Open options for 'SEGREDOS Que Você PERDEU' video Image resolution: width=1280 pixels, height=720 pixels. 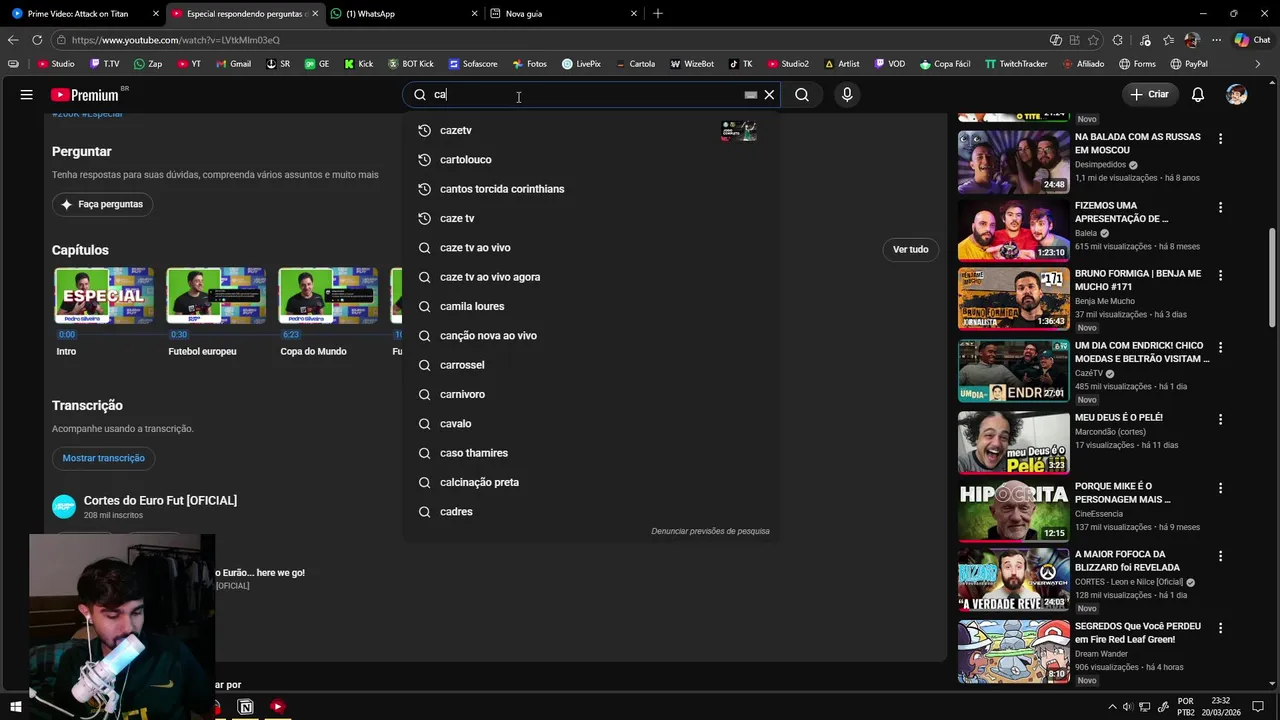pos(1220,628)
